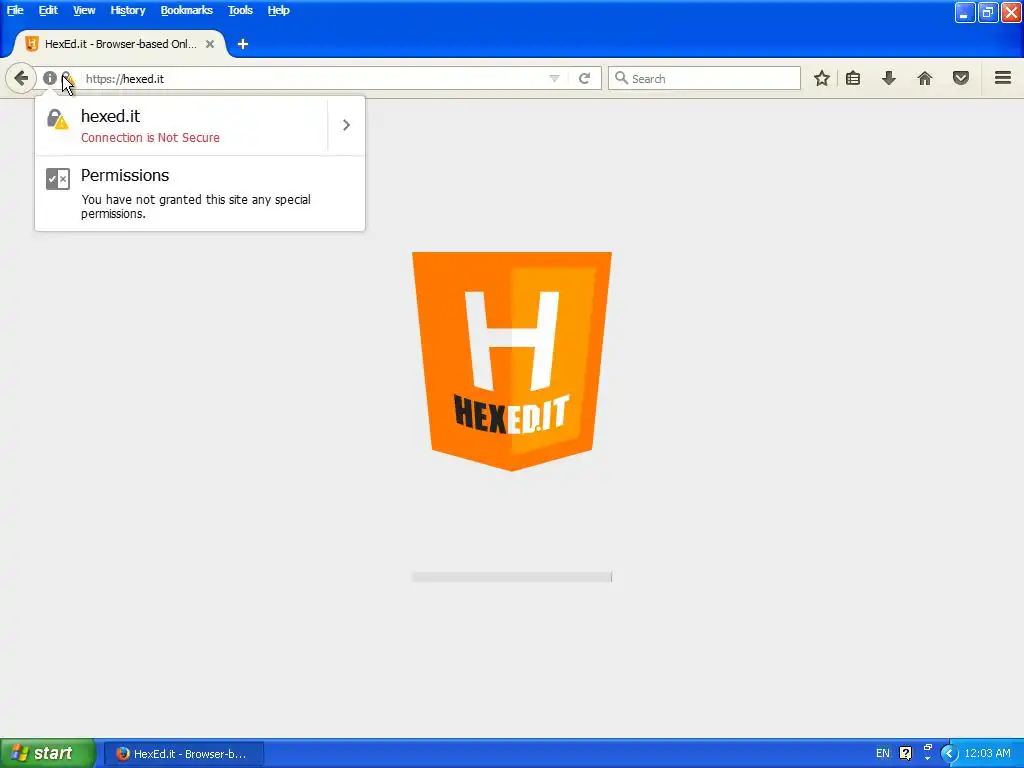Click the help question mark tray icon
Viewport: 1024px width, 768px height.
click(x=905, y=754)
